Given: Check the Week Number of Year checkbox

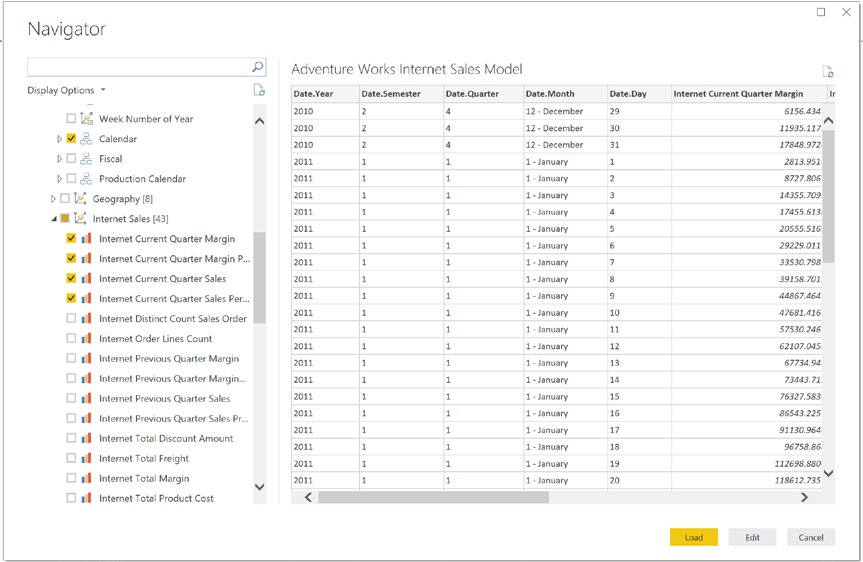Looking at the screenshot, I should coord(71,118).
